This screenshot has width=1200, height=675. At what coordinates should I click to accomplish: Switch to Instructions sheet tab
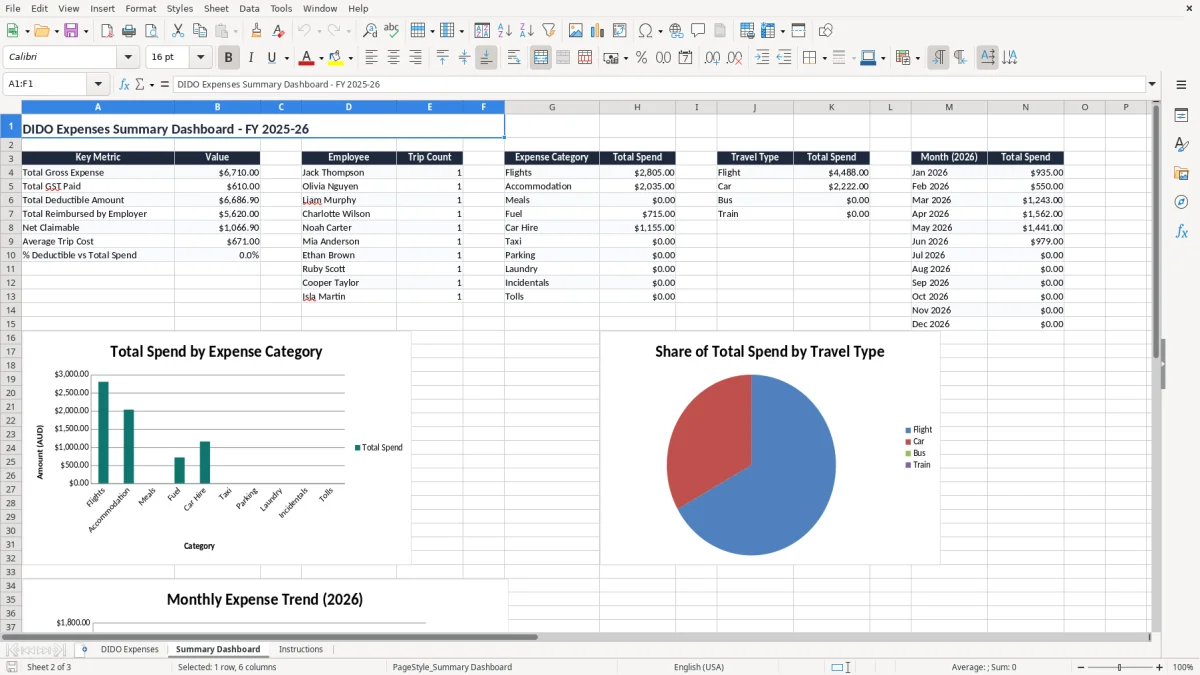tap(301, 650)
